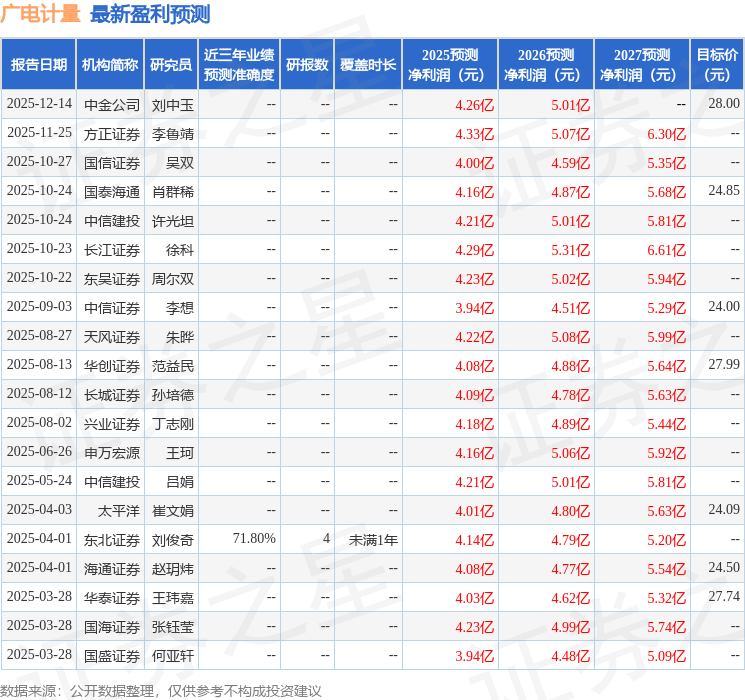Image resolution: width=745 pixels, height=700 pixels.
Task: Click the 28.00 target price cell
Action: (x=724, y=103)
